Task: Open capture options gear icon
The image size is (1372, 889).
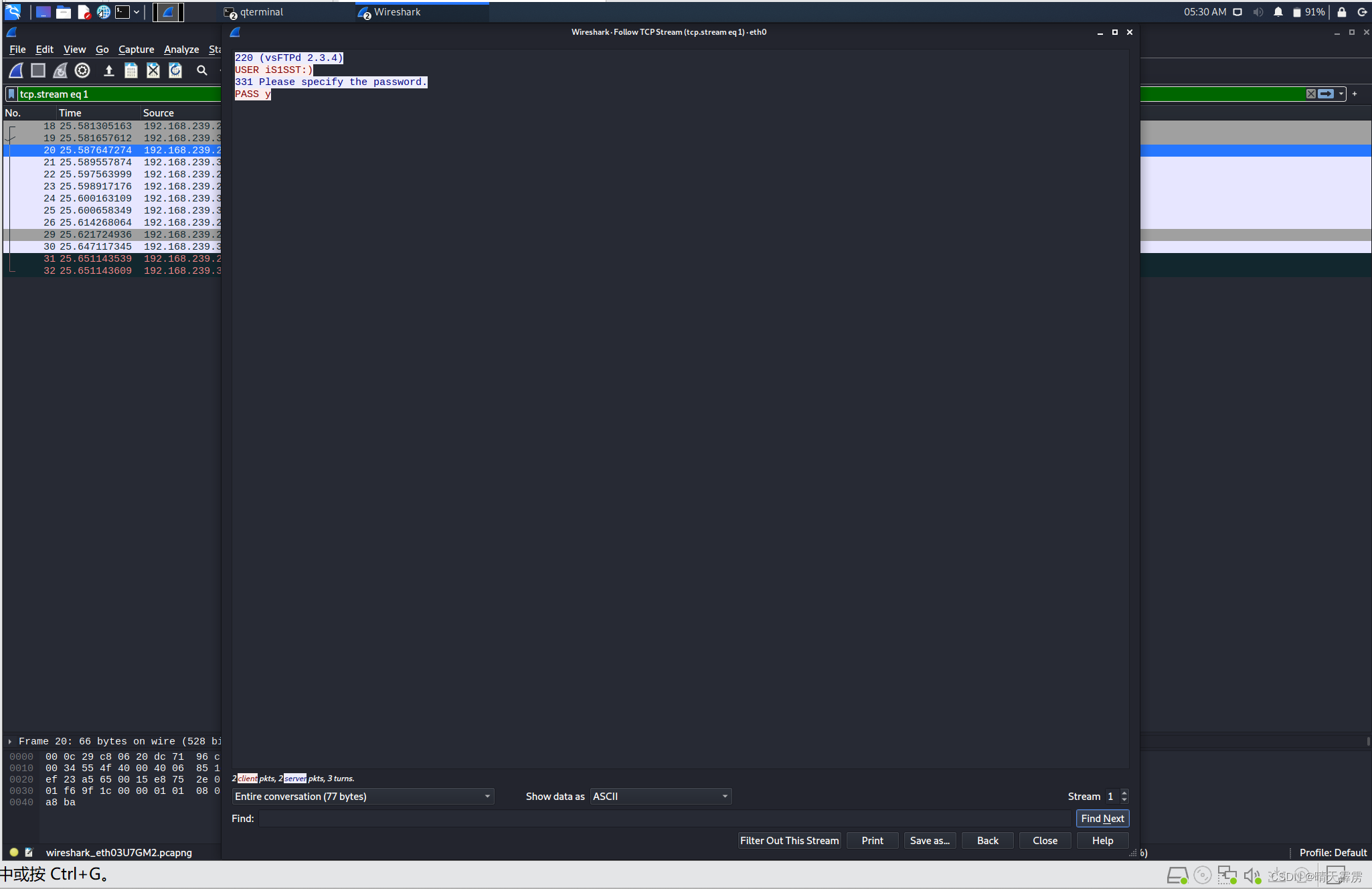Action: pos(82,70)
